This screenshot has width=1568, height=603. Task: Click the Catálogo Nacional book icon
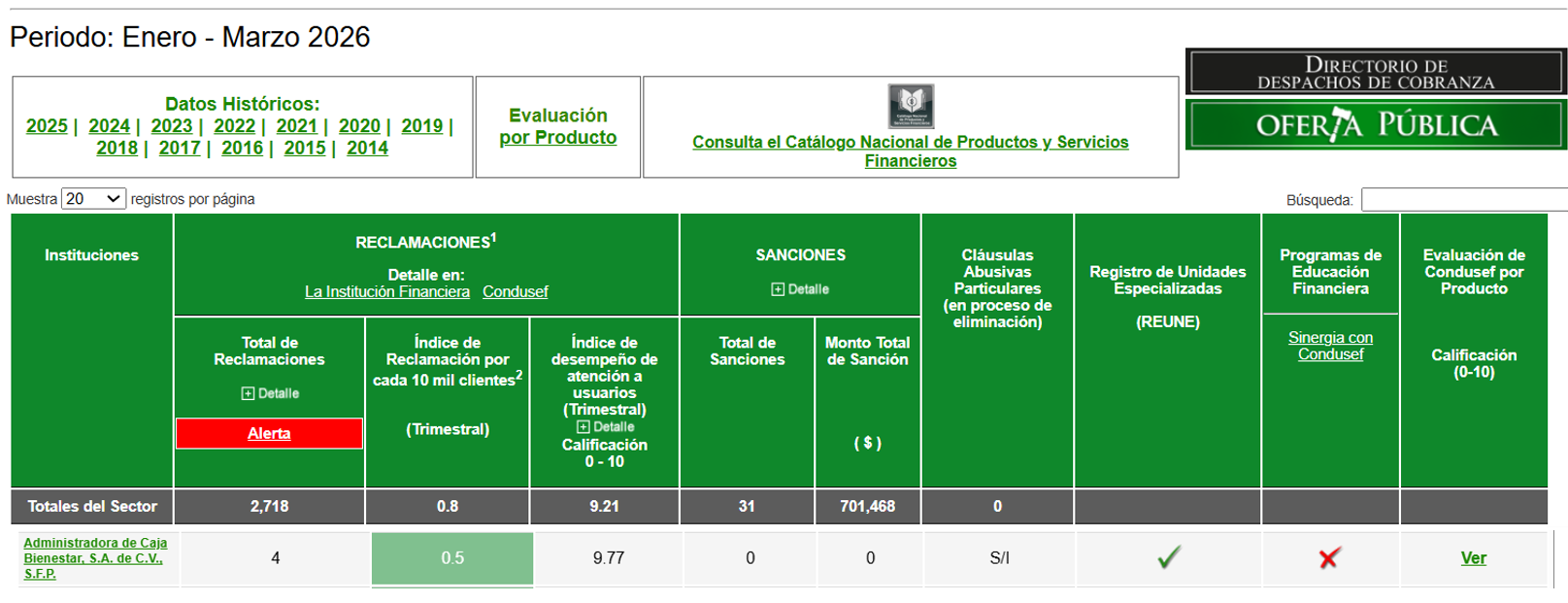[x=911, y=106]
